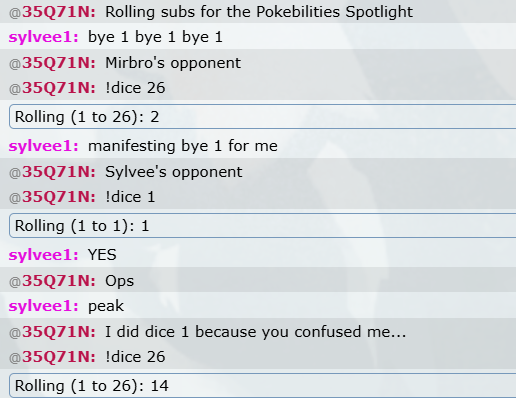Screen dimensions: 516x398
Task: Click the 'Sylvee's opponent' message text
Action: 174,172
